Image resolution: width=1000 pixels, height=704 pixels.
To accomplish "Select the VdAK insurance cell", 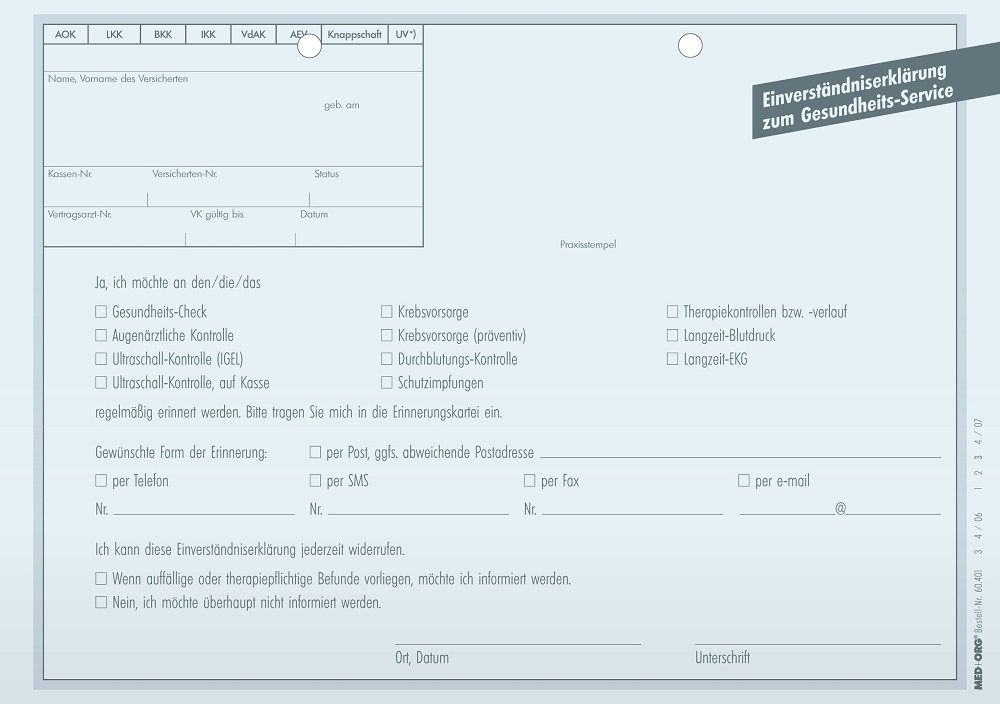I will pyautogui.click(x=253, y=34).
